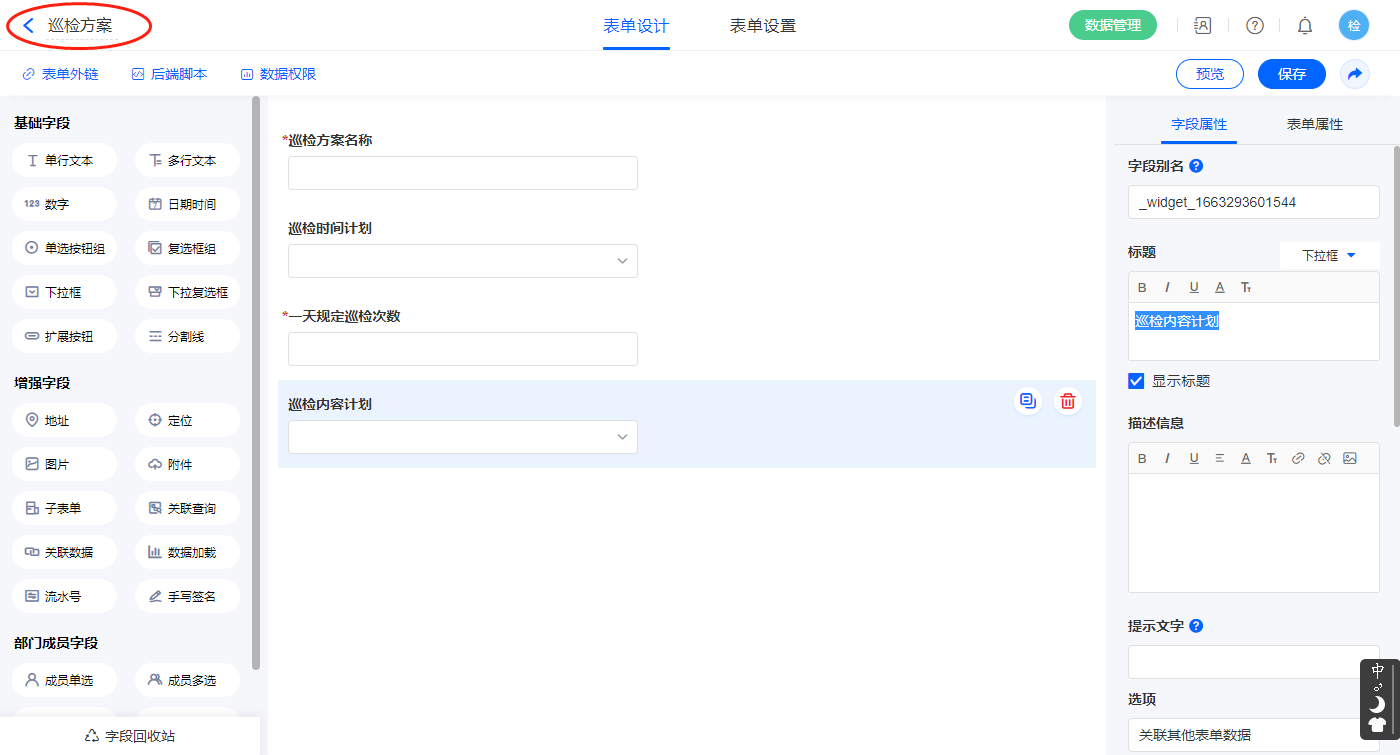
Task: Switch to the 表单设置 tab
Action: coord(762,26)
